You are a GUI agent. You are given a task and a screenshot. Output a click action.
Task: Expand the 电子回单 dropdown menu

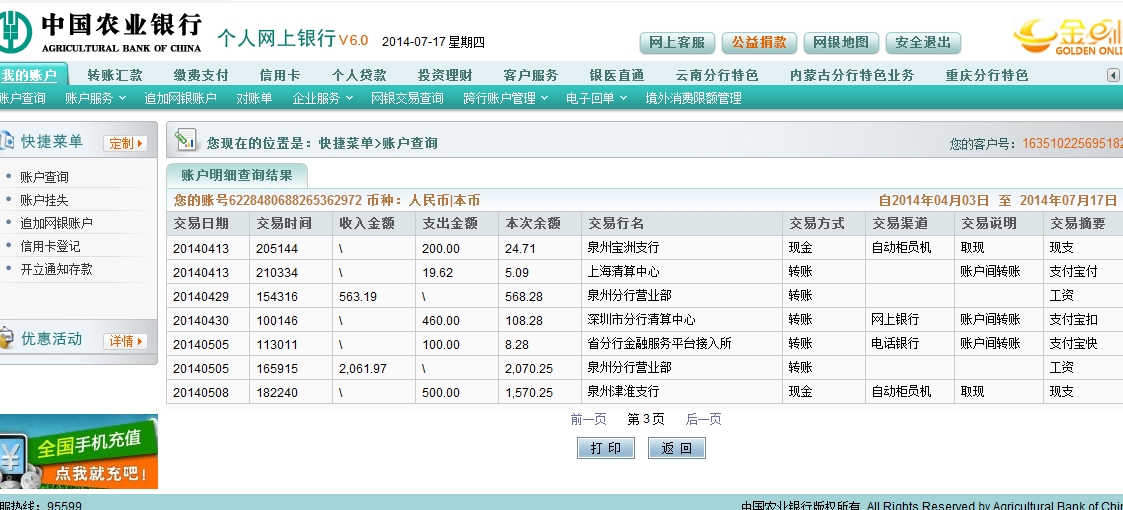click(596, 98)
